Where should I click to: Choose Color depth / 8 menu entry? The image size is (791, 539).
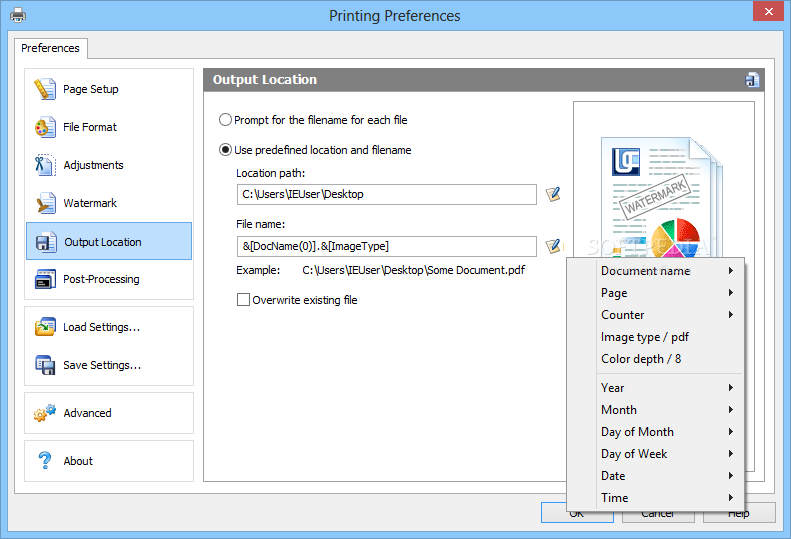pyautogui.click(x=641, y=359)
